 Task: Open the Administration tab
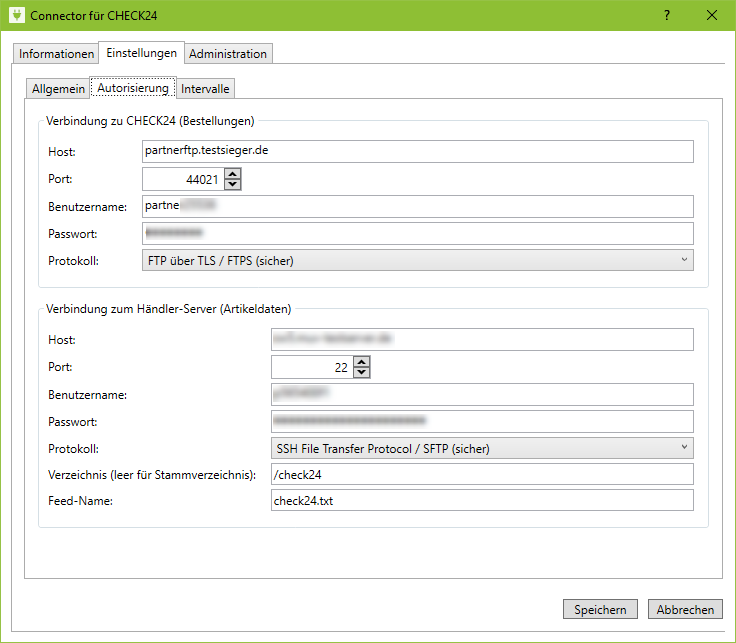pyautogui.click(x=228, y=53)
